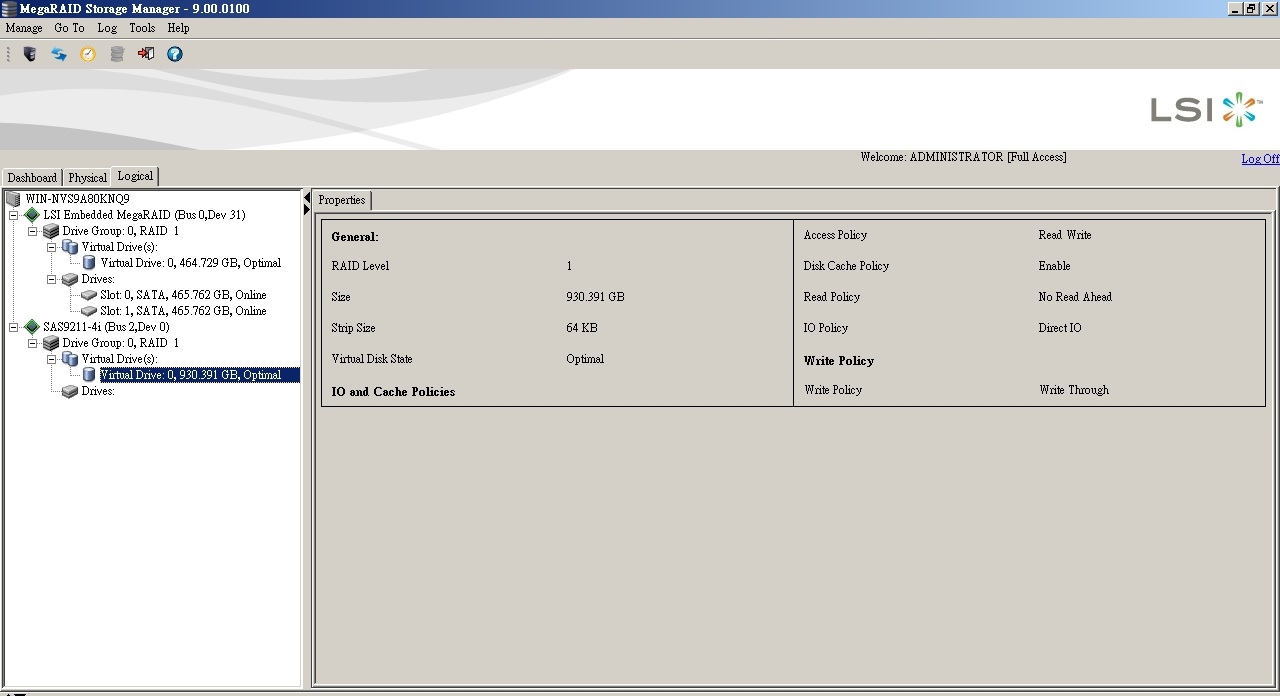Click the Drives icon under SAS9211-4i

point(70,391)
